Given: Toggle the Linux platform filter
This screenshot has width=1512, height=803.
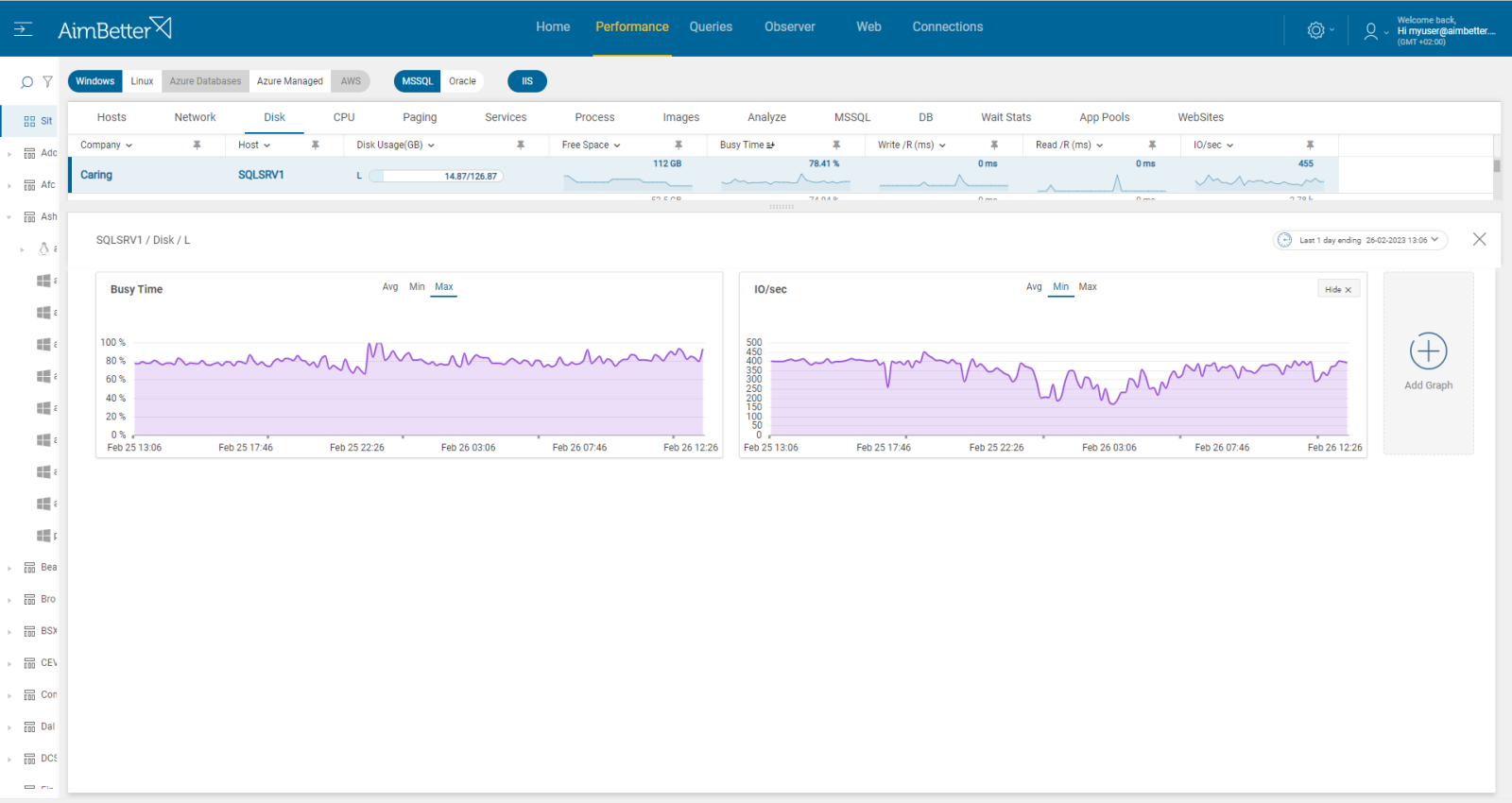Looking at the screenshot, I should click(142, 81).
